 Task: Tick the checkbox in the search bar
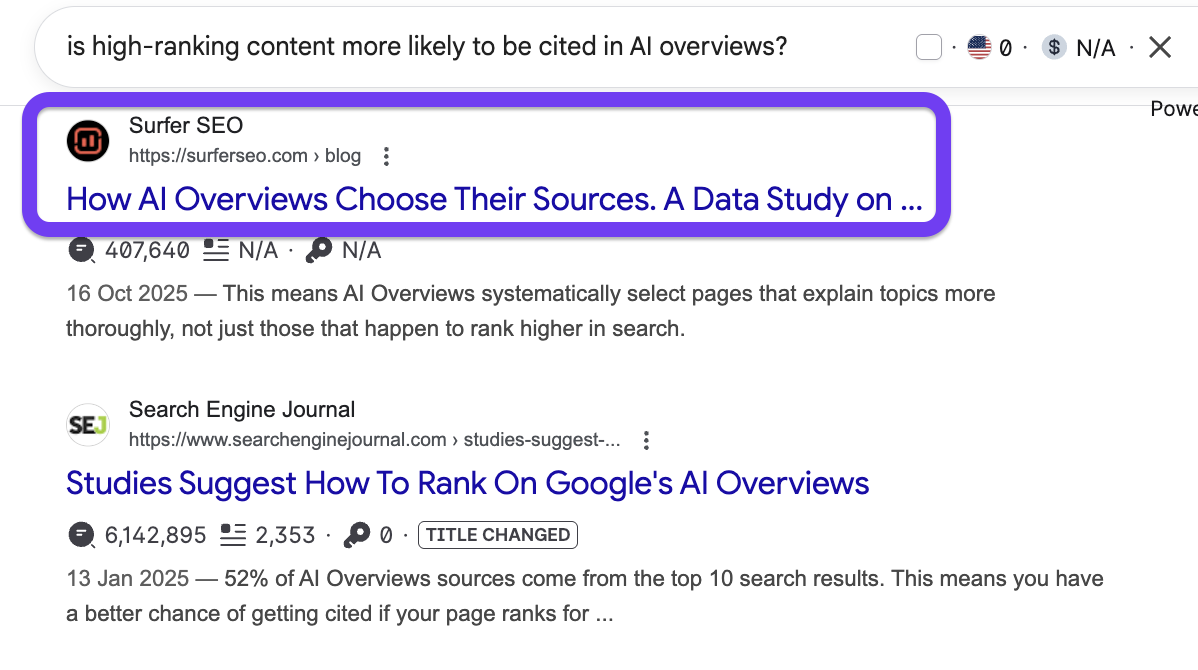click(929, 47)
